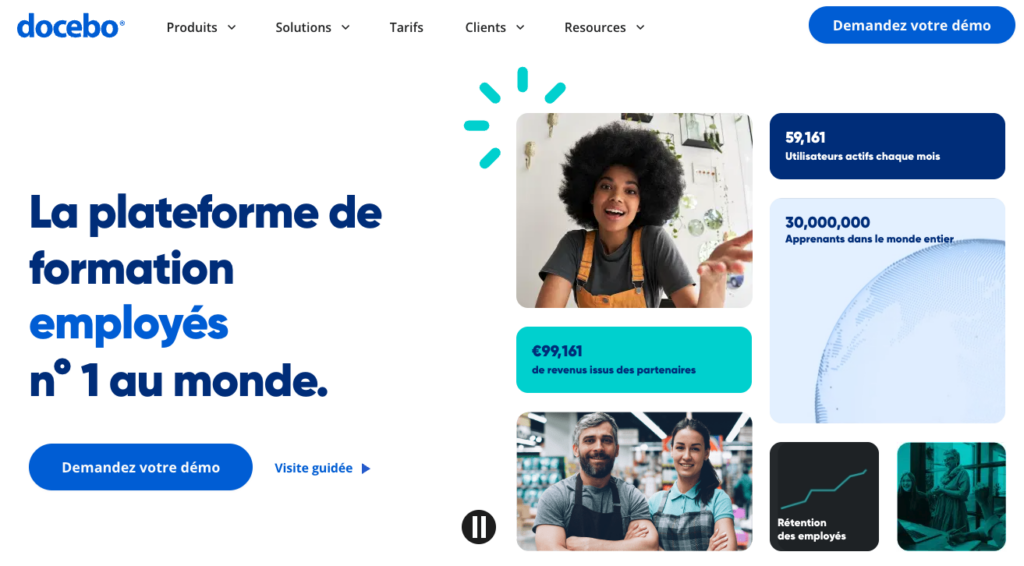1024x566 pixels.
Task: Click the 59,161 Utilisateurs actifs card
Action: pyautogui.click(x=887, y=146)
